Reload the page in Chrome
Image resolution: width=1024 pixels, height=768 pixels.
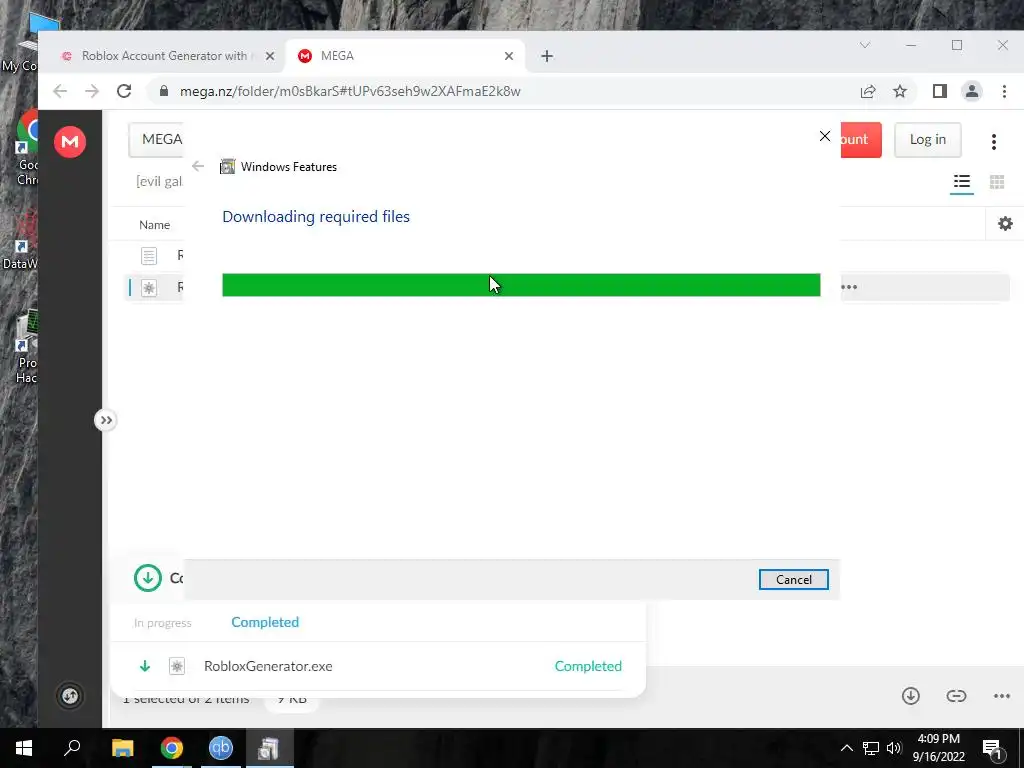[124, 91]
